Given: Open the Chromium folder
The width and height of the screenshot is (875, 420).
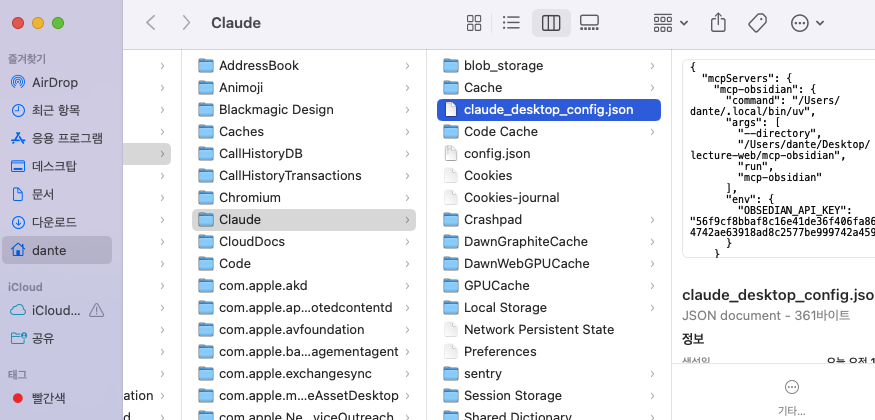Looking at the screenshot, I should 304,197.
